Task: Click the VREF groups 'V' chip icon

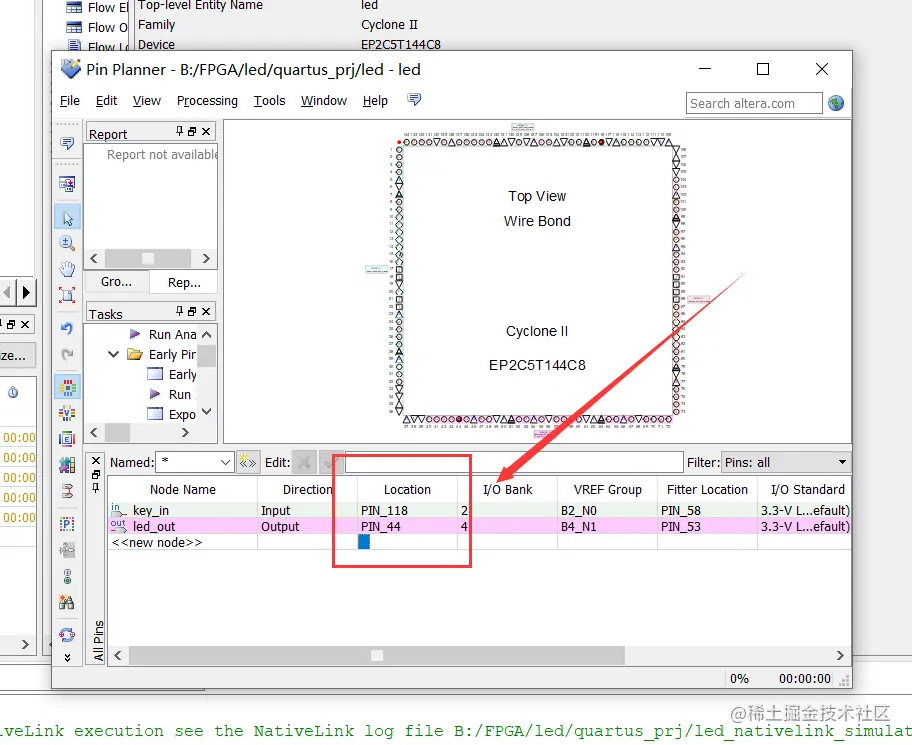Action: 67,413
